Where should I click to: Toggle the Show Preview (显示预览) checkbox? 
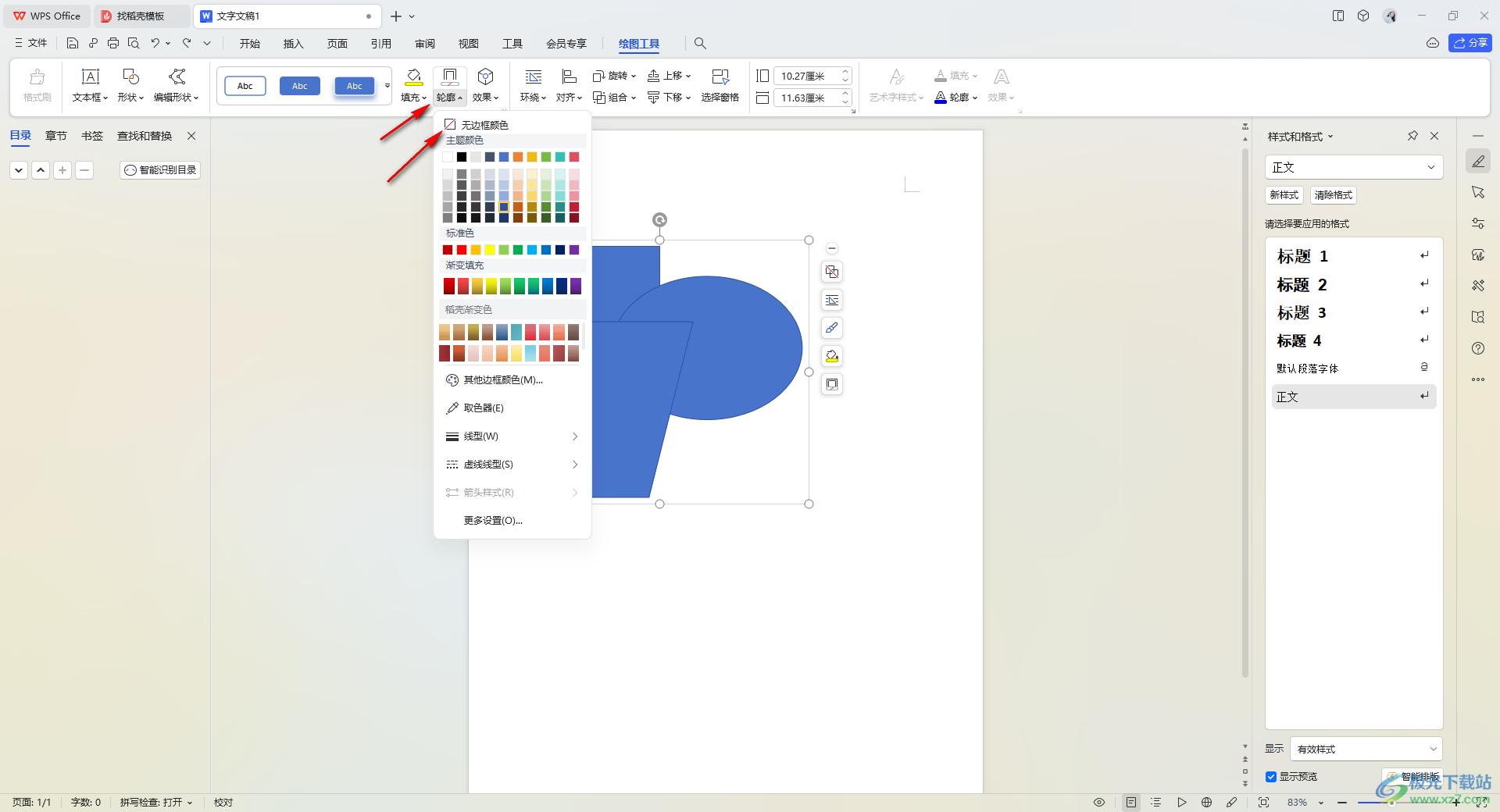pos(1271,777)
